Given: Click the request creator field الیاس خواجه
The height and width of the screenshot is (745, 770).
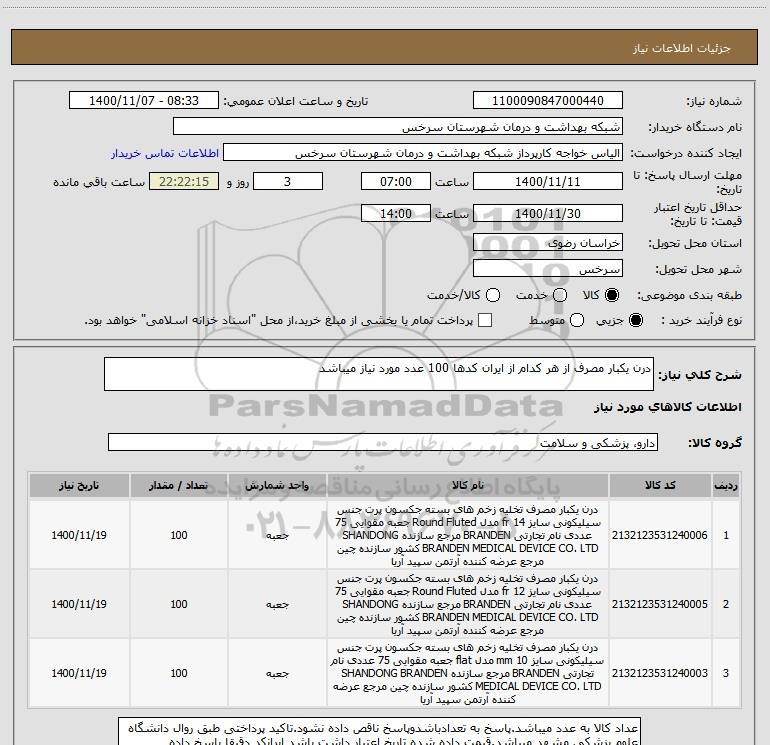Looking at the screenshot, I should point(423,153).
